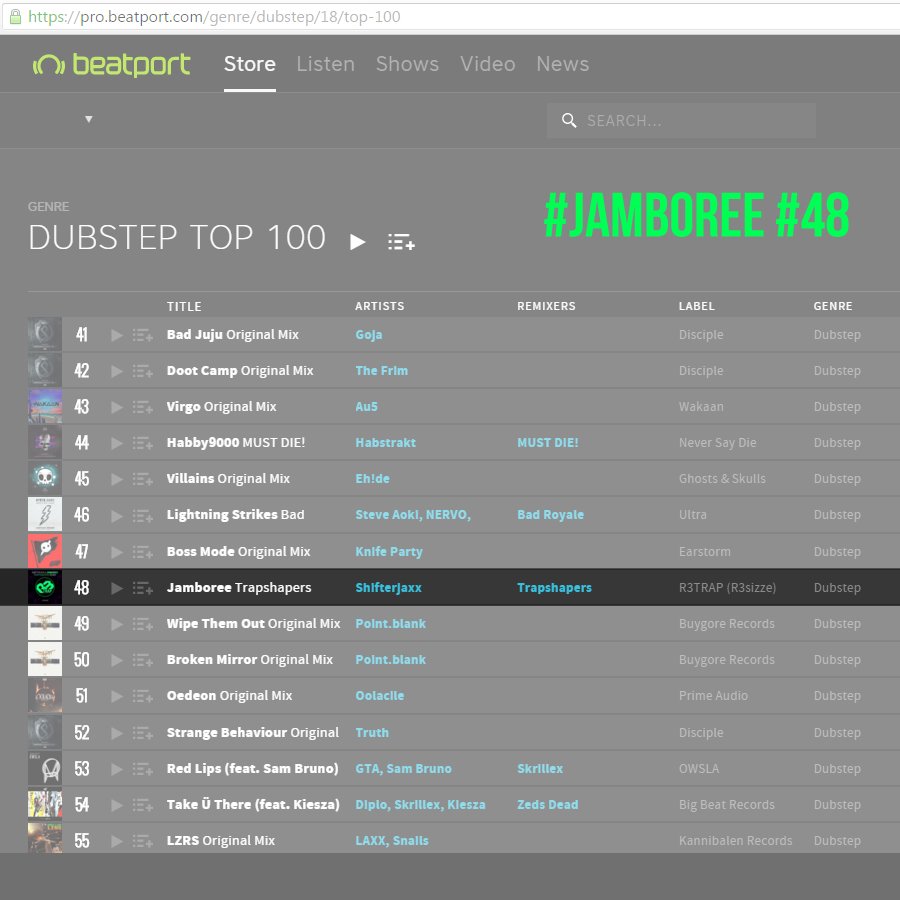
Task: Open the Jamboree track artwork thumbnail
Action: pos(45,587)
